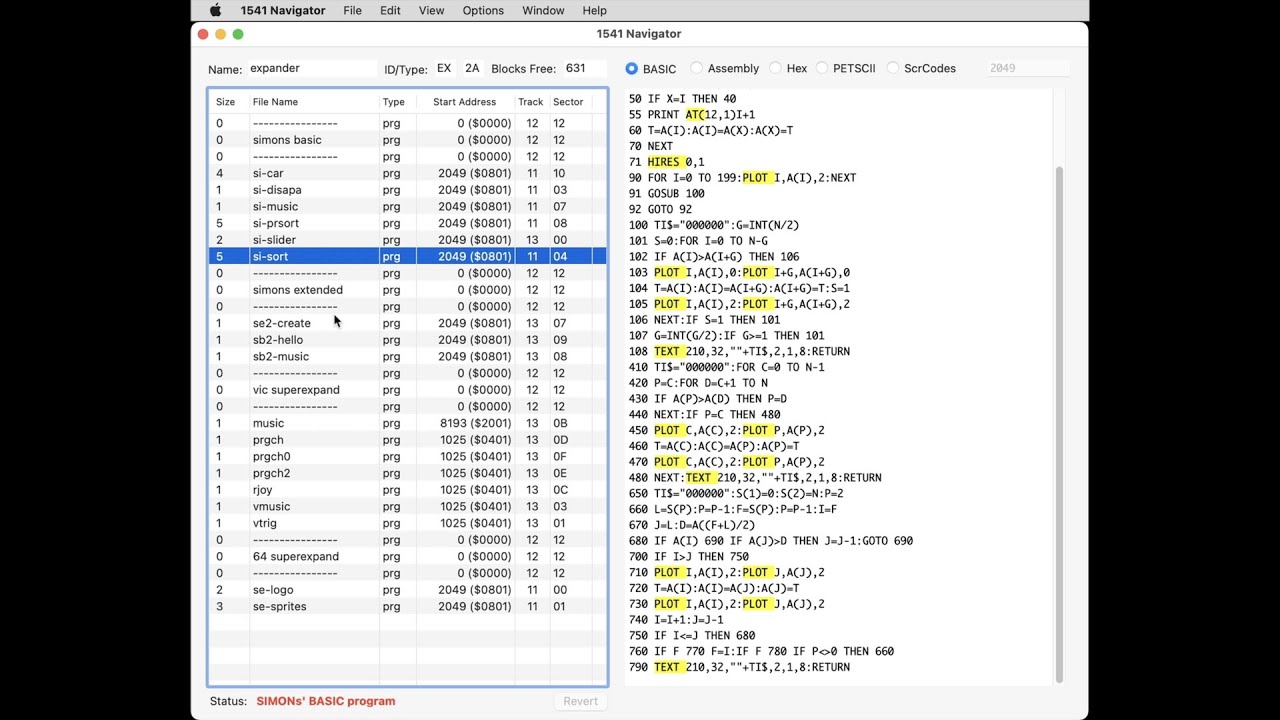This screenshot has width=1280, height=720.
Task: Select the 'si-disapa' file row
Action: click(x=407, y=190)
